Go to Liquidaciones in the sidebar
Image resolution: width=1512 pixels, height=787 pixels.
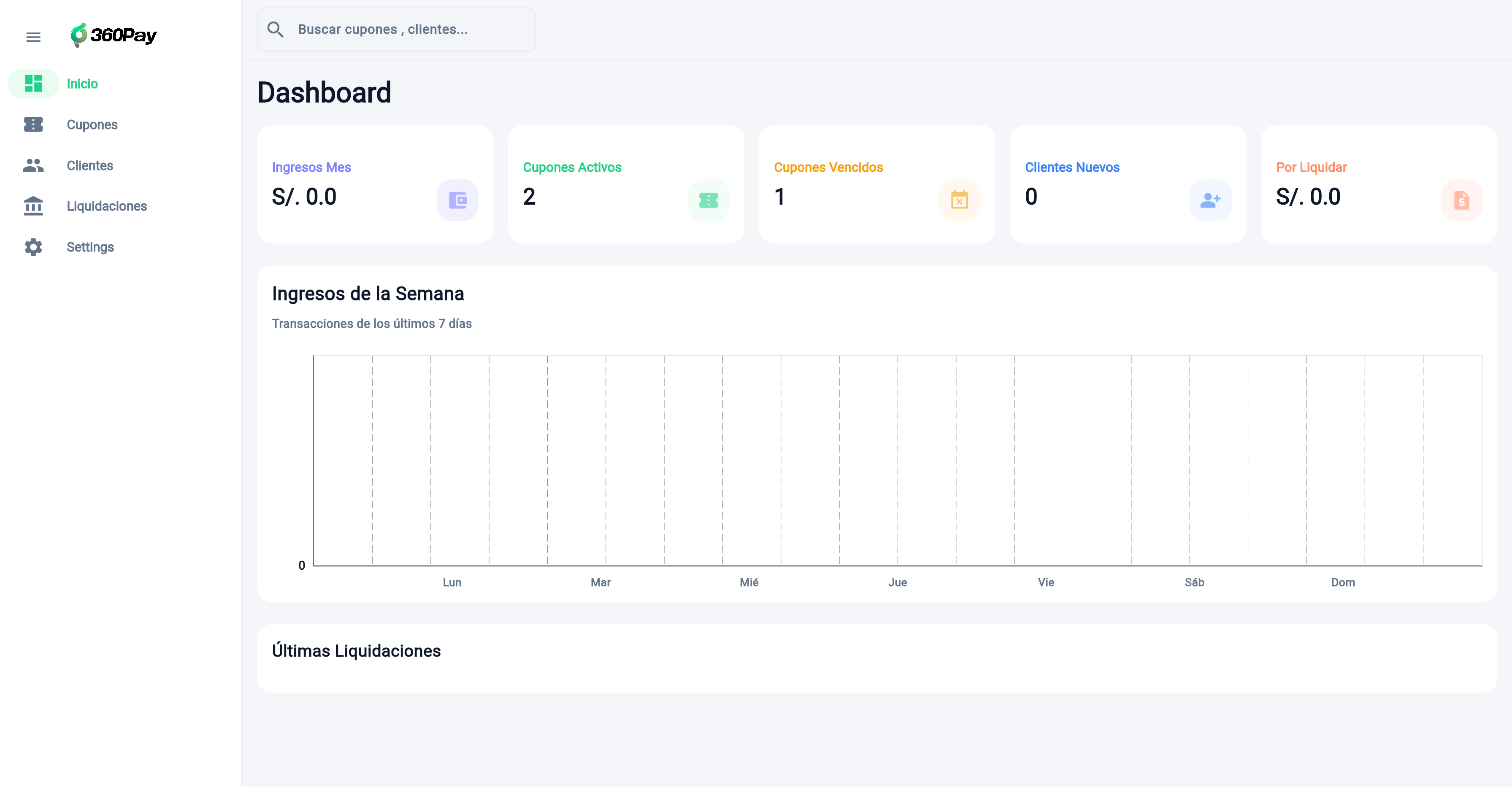(x=107, y=206)
